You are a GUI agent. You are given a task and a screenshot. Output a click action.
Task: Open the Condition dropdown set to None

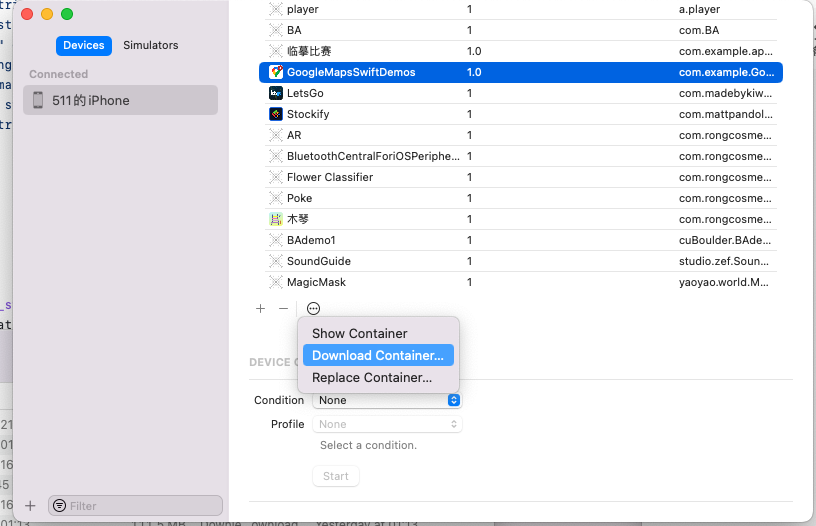(x=387, y=400)
